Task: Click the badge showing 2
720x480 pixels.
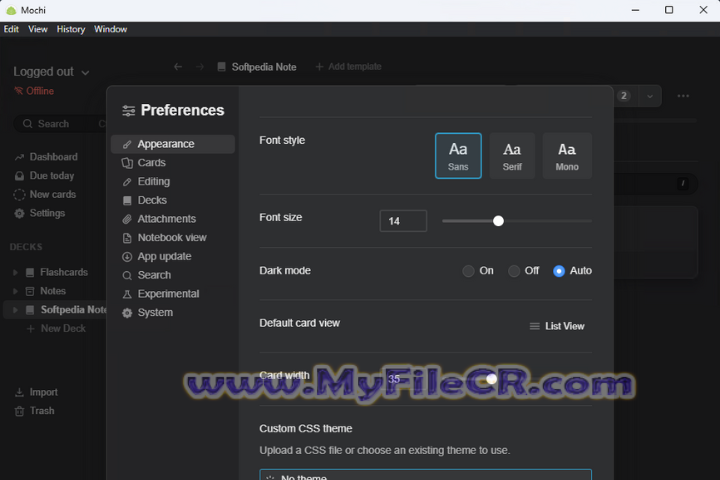Action: point(624,96)
